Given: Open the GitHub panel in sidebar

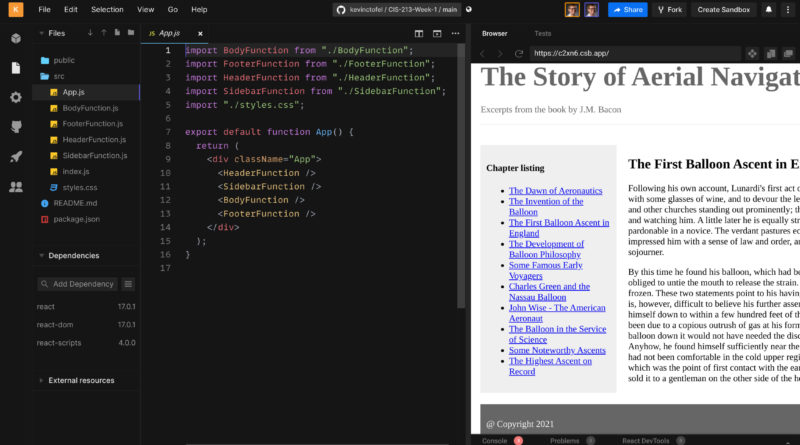Looking at the screenshot, I should [x=16, y=127].
